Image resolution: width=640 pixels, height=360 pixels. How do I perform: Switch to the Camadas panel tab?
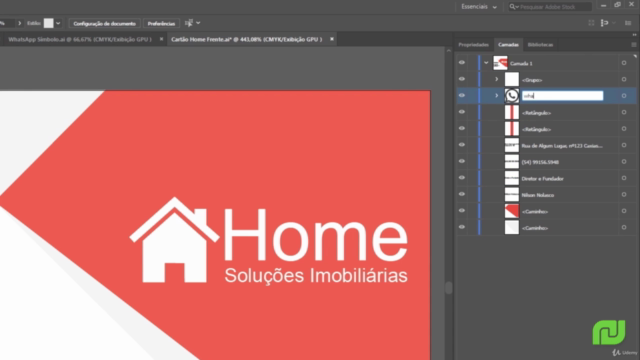click(x=508, y=44)
